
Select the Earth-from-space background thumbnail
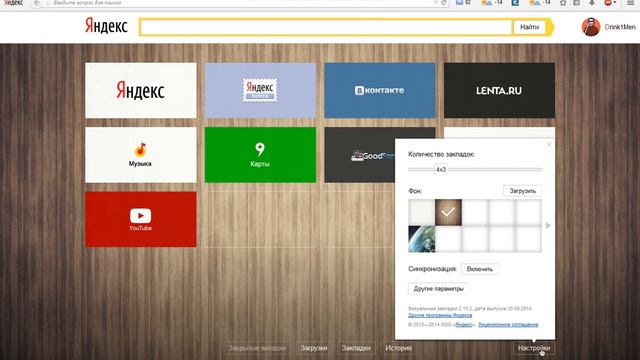[422, 239]
